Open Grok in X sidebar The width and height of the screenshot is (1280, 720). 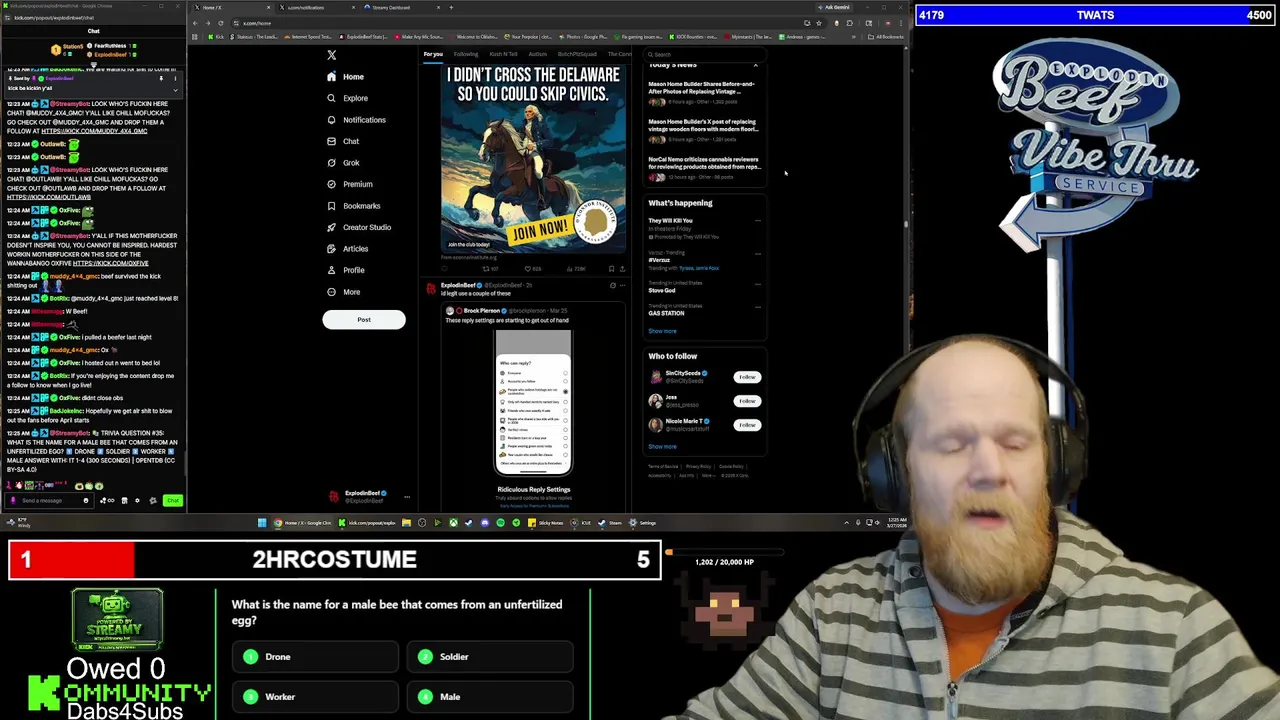342,163
